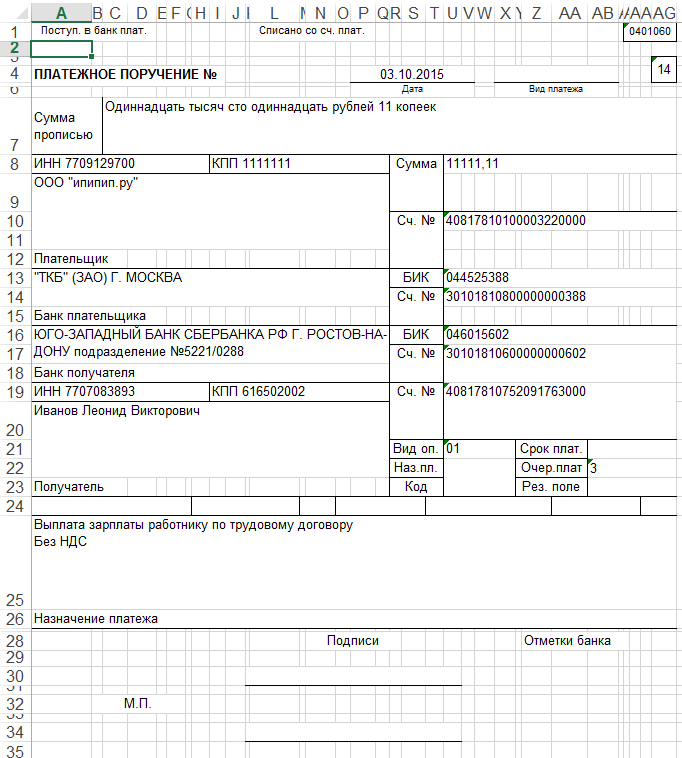The width and height of the screenshot is (682, 758).
Task: Click the Банк плательщика label
Action: pos(90,316)
